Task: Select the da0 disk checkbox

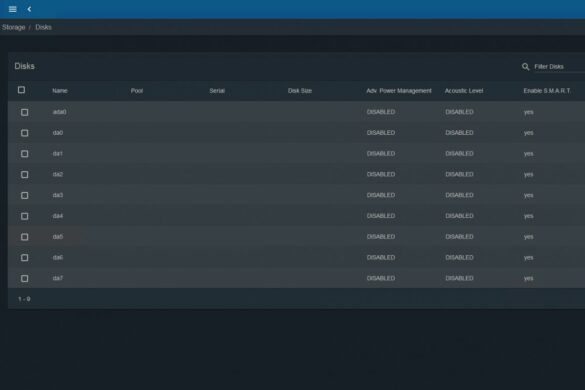Action: coord(25,133)
